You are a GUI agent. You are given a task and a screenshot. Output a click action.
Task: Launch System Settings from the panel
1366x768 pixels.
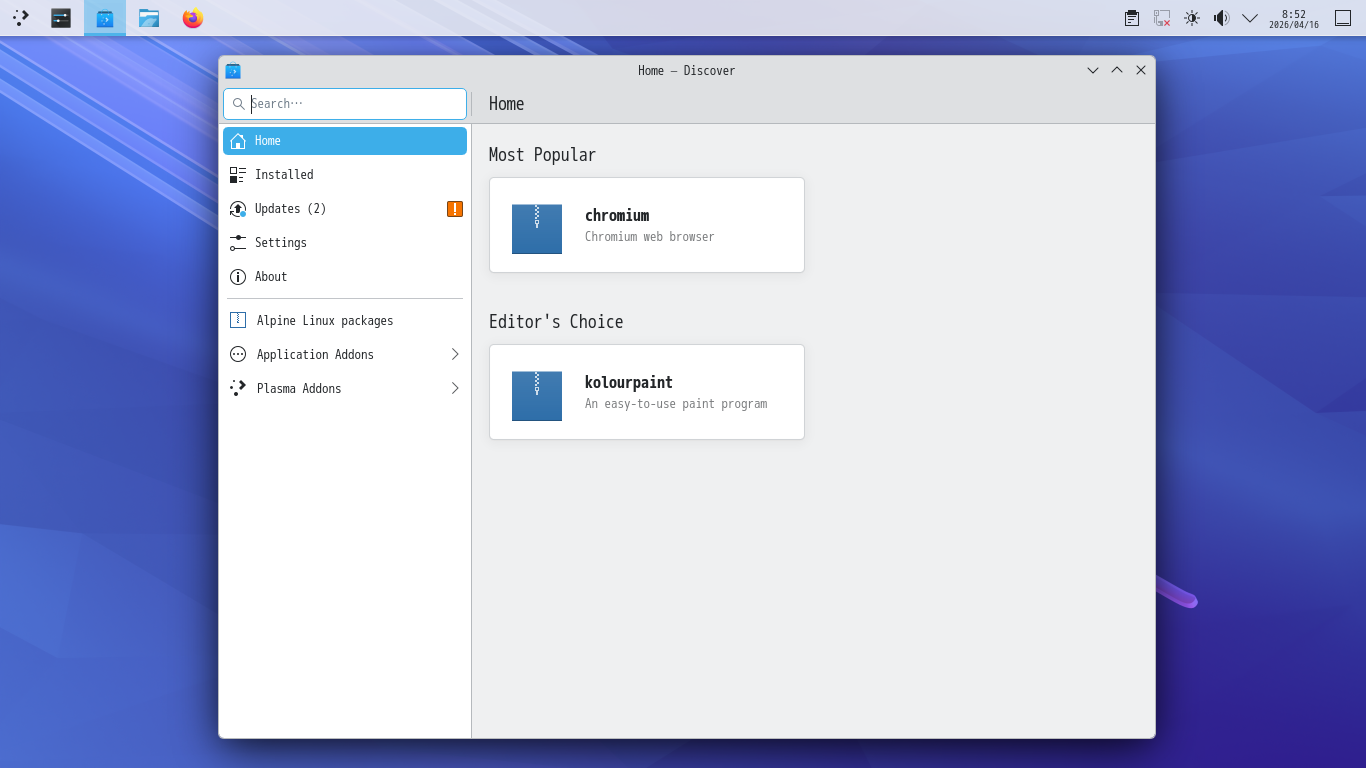click(x=61, y=18)
